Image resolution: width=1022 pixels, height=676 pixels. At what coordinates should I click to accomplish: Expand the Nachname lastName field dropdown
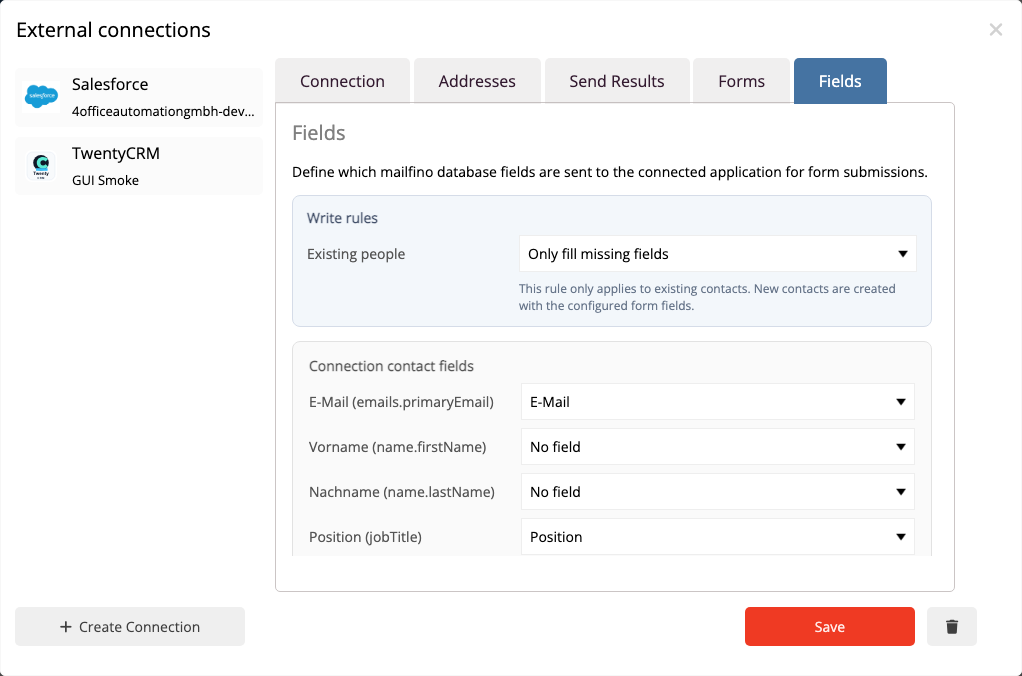(718, 492)
